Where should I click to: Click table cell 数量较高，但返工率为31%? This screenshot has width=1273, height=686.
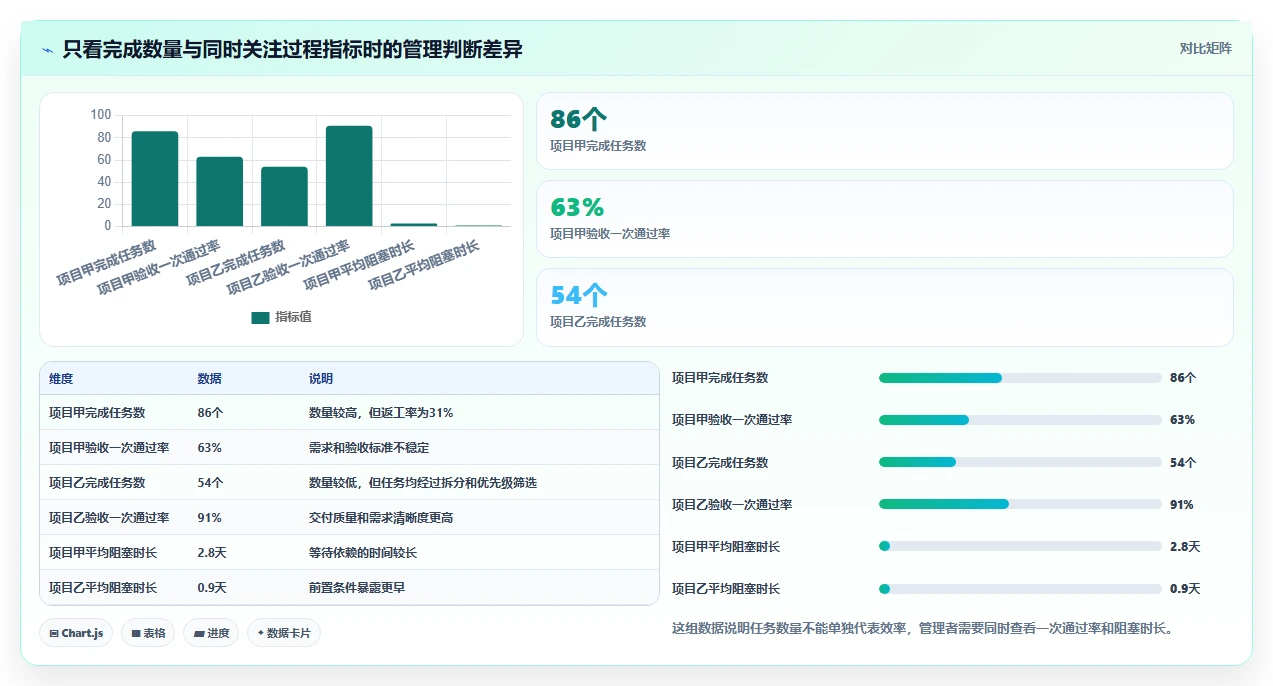381,413
